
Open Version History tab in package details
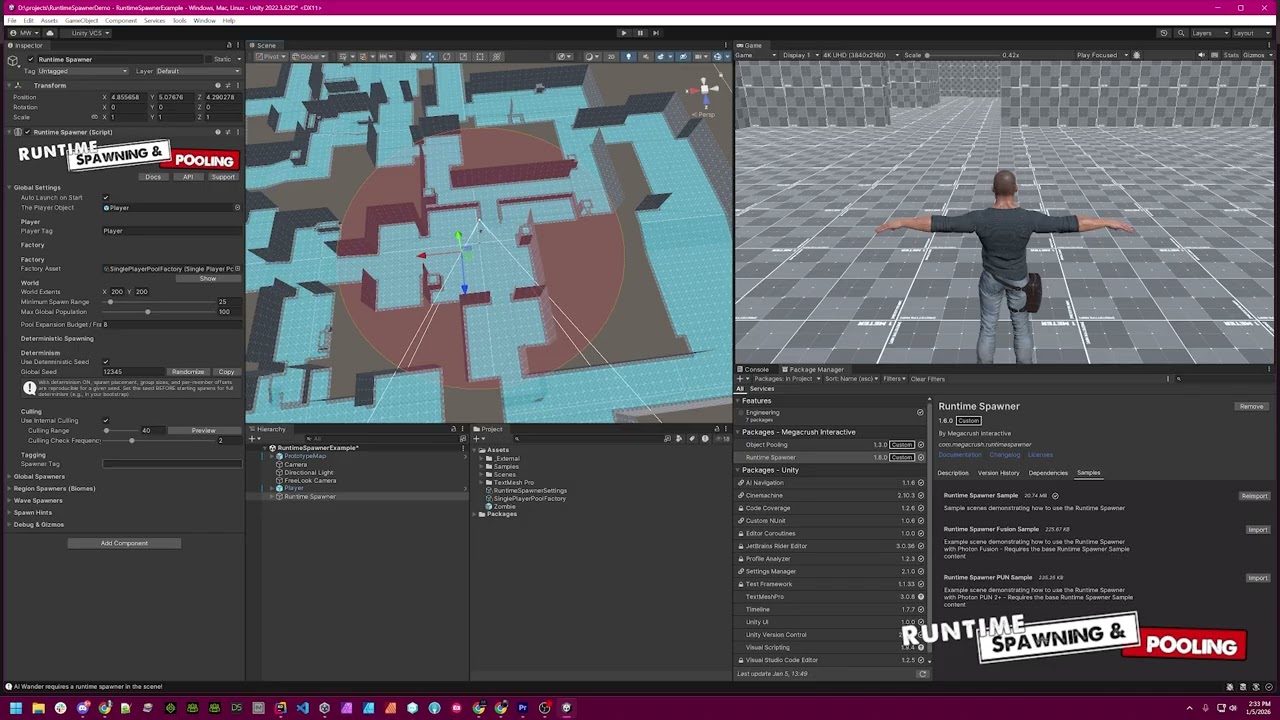click(x=998, y=473)
